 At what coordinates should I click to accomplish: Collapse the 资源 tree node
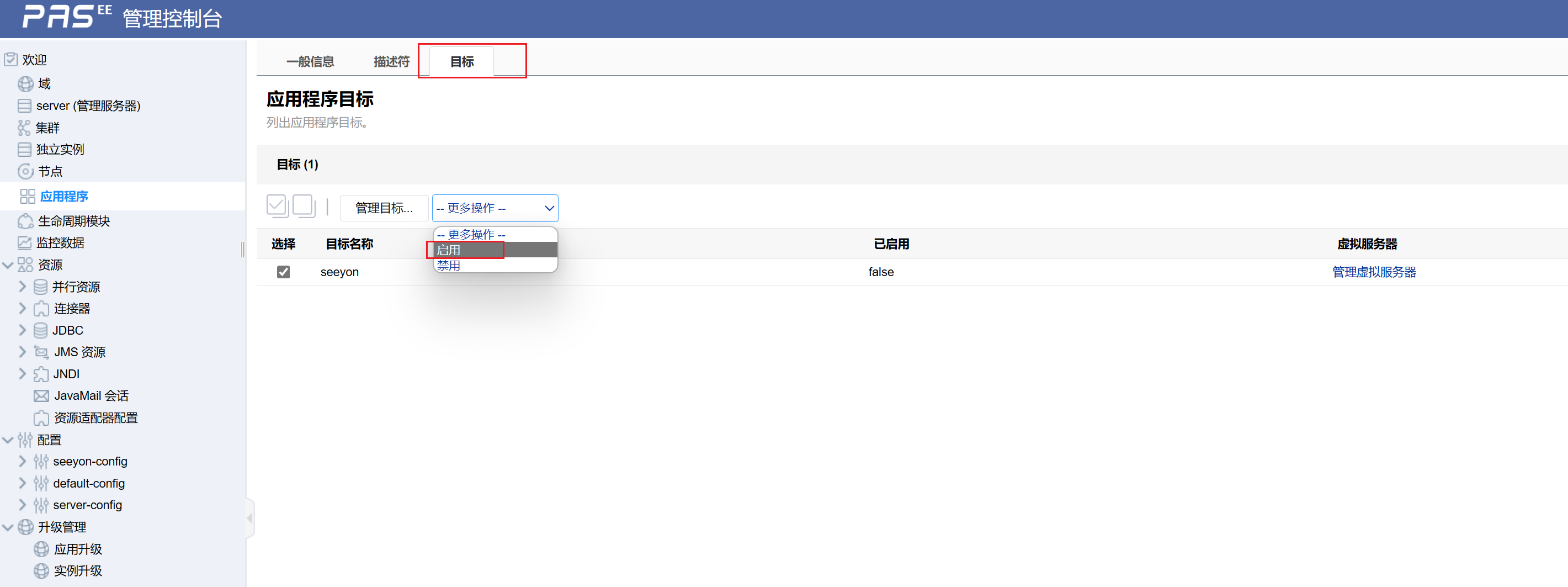tap(8, 265)
